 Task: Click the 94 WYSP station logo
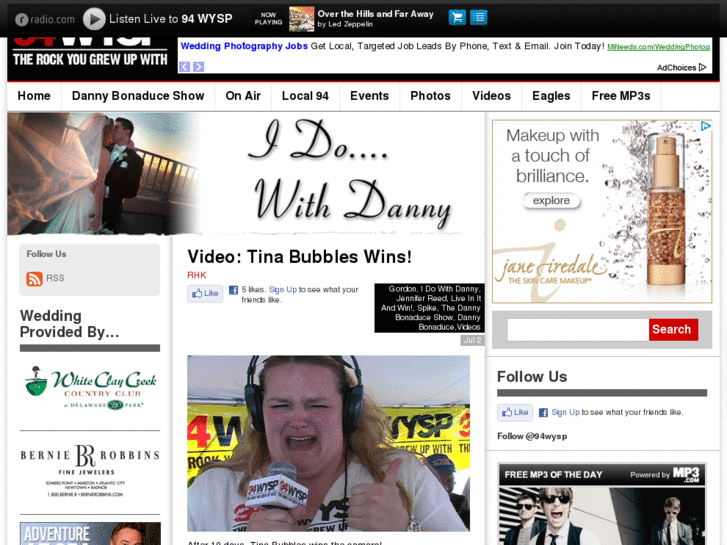point(90,52)
